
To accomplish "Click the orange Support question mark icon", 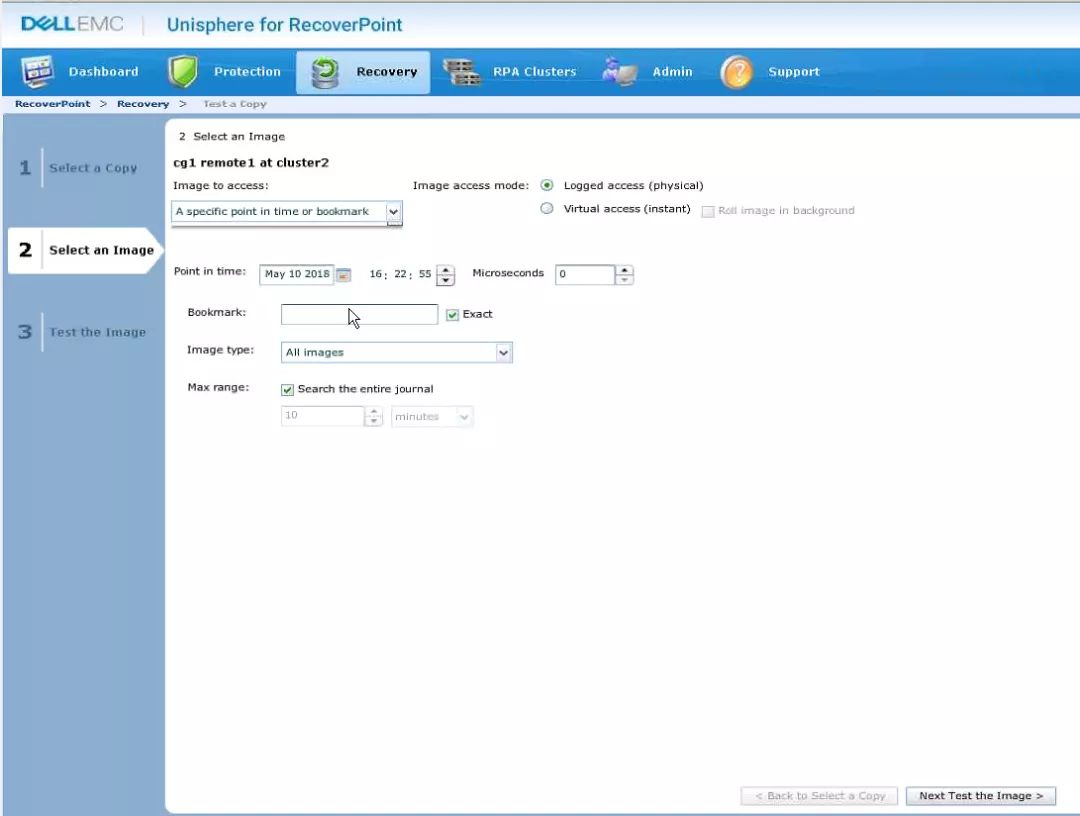I will point(736,72).
